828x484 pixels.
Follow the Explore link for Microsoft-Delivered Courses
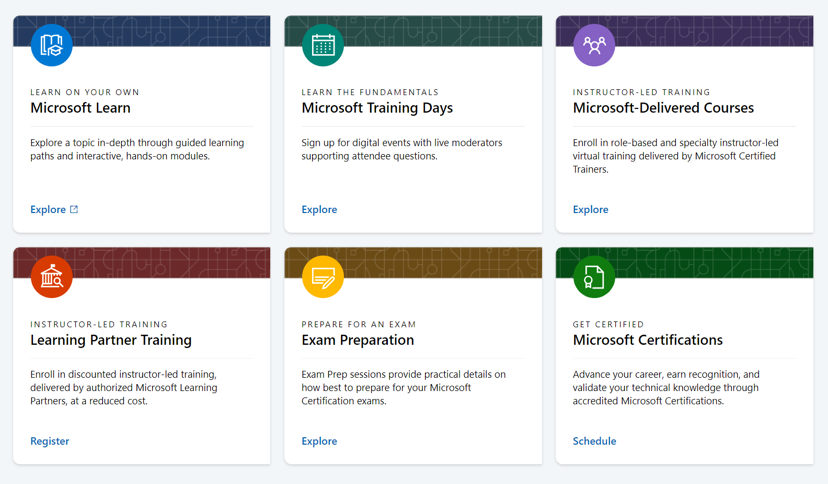[x=590, y=209]
